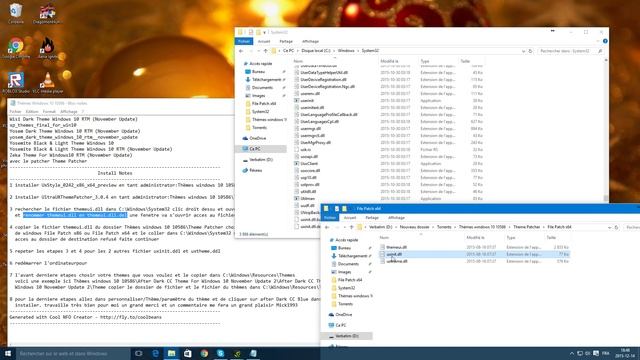Open VLC media player desktop shortcut
Screen dimensions: 640x360
click(48, 83)
